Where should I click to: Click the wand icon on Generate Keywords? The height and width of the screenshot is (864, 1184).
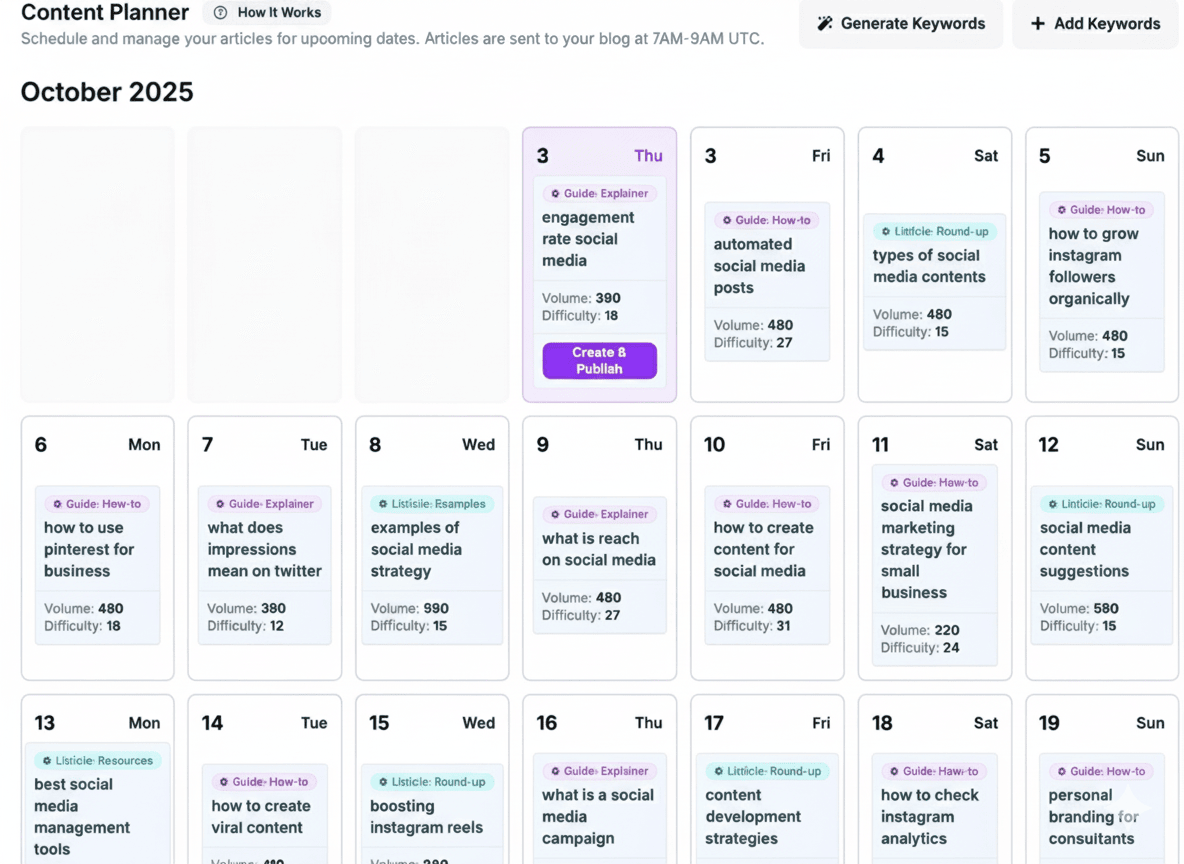pos(825,23)
